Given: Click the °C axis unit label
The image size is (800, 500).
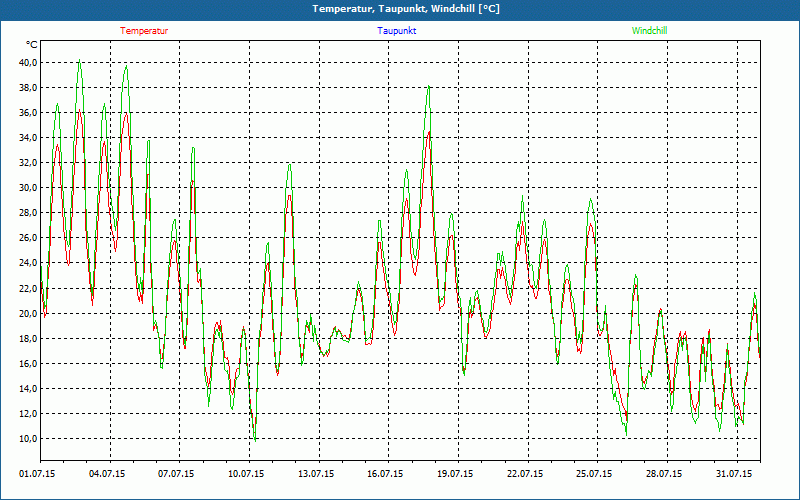Looking at the screenshot, I should (x=32, y=45).
